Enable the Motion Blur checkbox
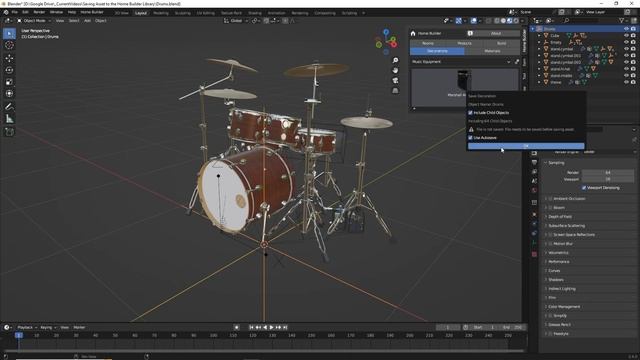 coord(550,244)
